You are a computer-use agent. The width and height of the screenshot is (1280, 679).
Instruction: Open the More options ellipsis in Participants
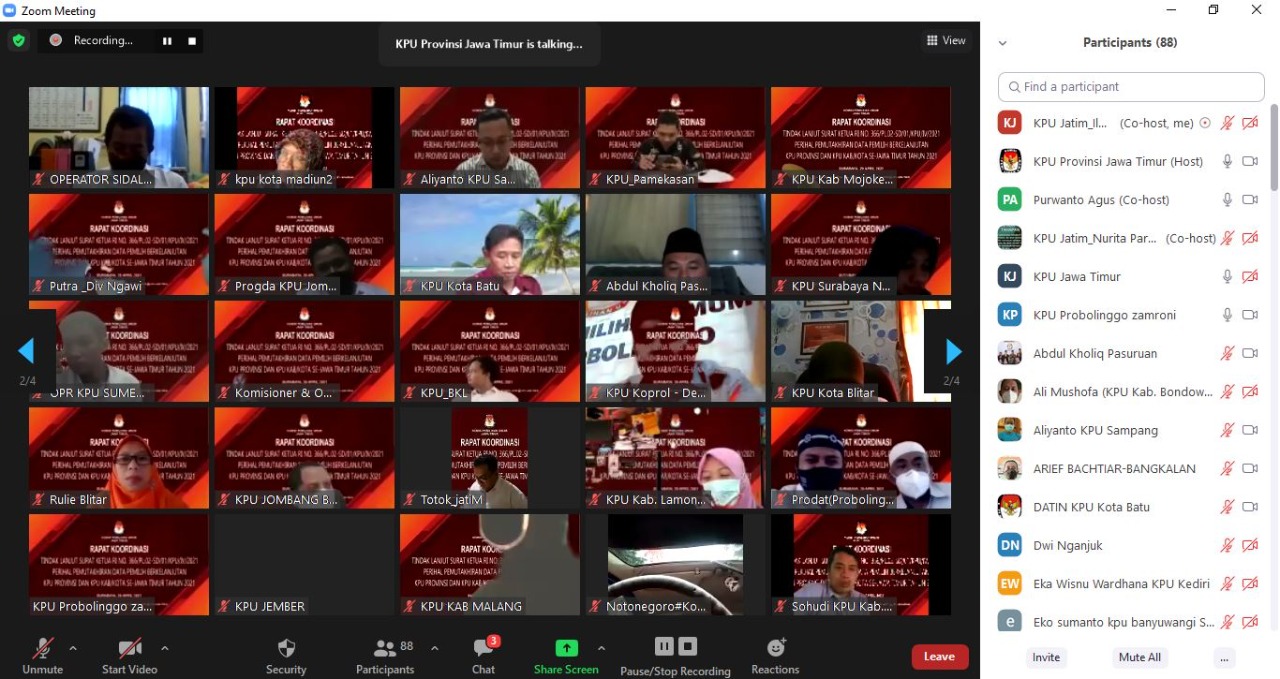(1224, 657)
